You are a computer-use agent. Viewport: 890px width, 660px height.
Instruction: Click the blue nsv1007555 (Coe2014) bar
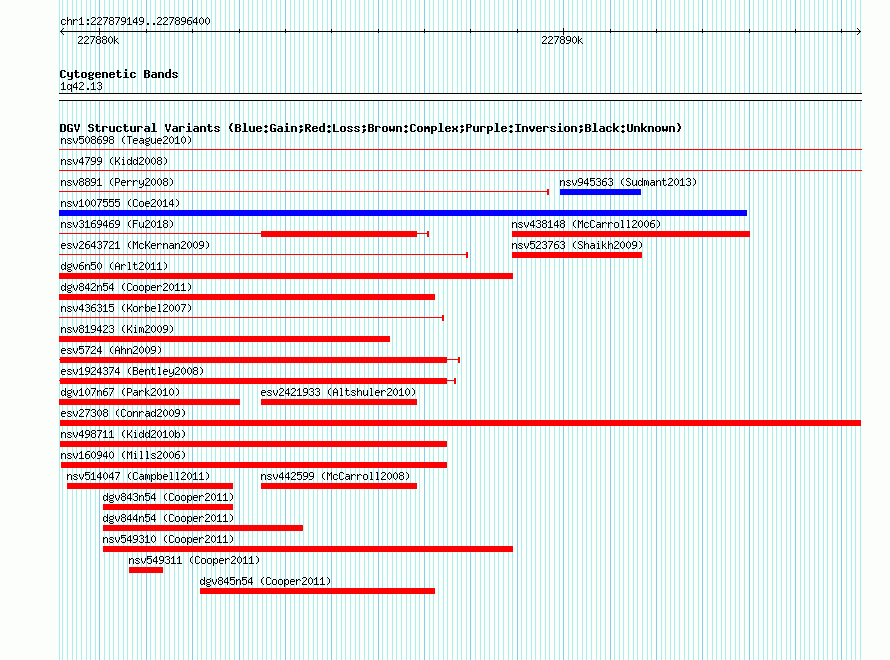point(403,213)
